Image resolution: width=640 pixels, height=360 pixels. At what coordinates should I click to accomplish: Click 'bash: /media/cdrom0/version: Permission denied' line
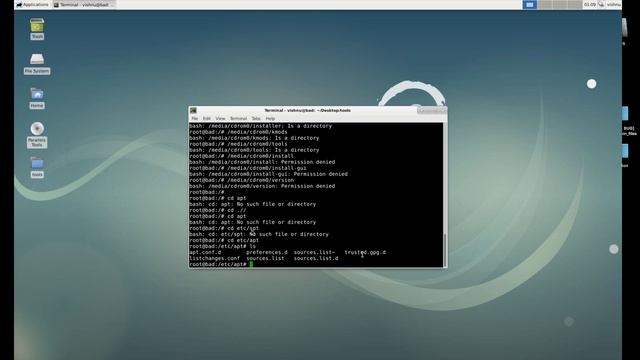(x=262, y=186)
